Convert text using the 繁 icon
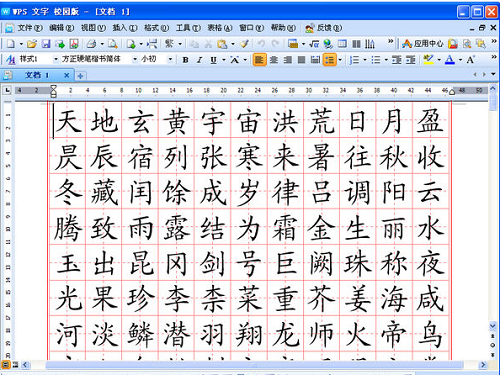 point(169,43)
